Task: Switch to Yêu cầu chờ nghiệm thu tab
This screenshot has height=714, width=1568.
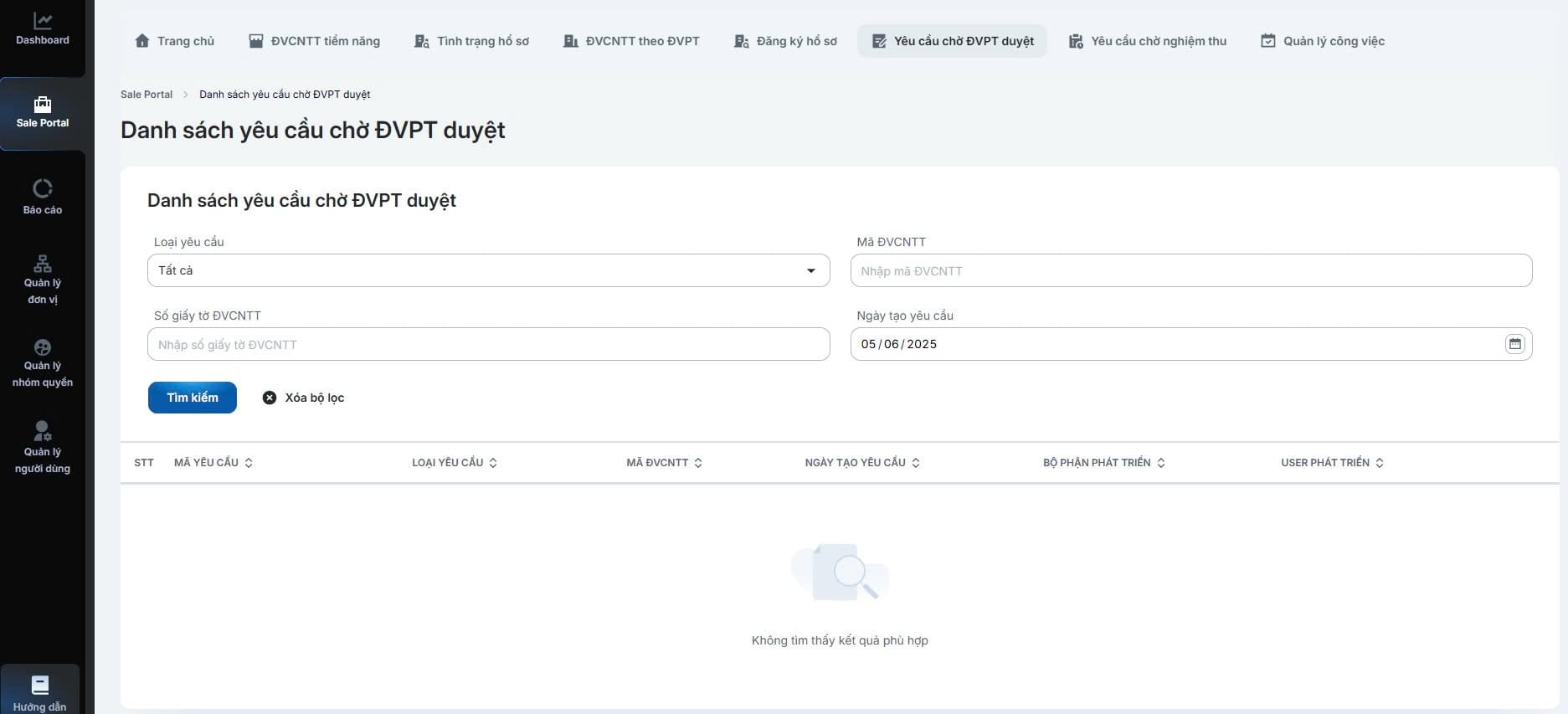Action: pos(1147,41)
